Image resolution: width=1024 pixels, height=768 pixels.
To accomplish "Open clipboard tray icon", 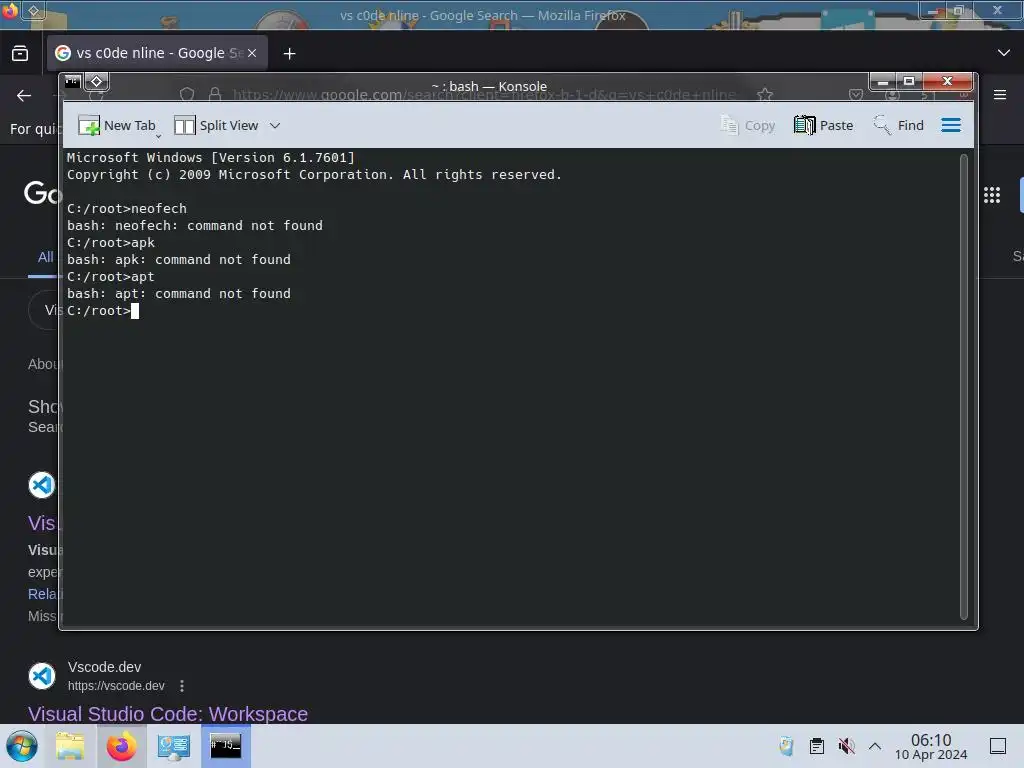I will pos(816,746).
